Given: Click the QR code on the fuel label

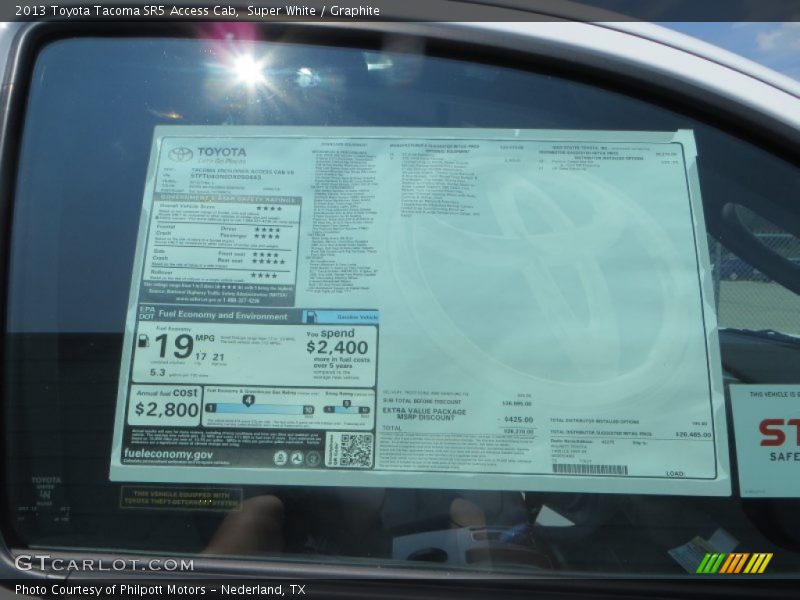Looking at the screenshot, I should 356,450.
